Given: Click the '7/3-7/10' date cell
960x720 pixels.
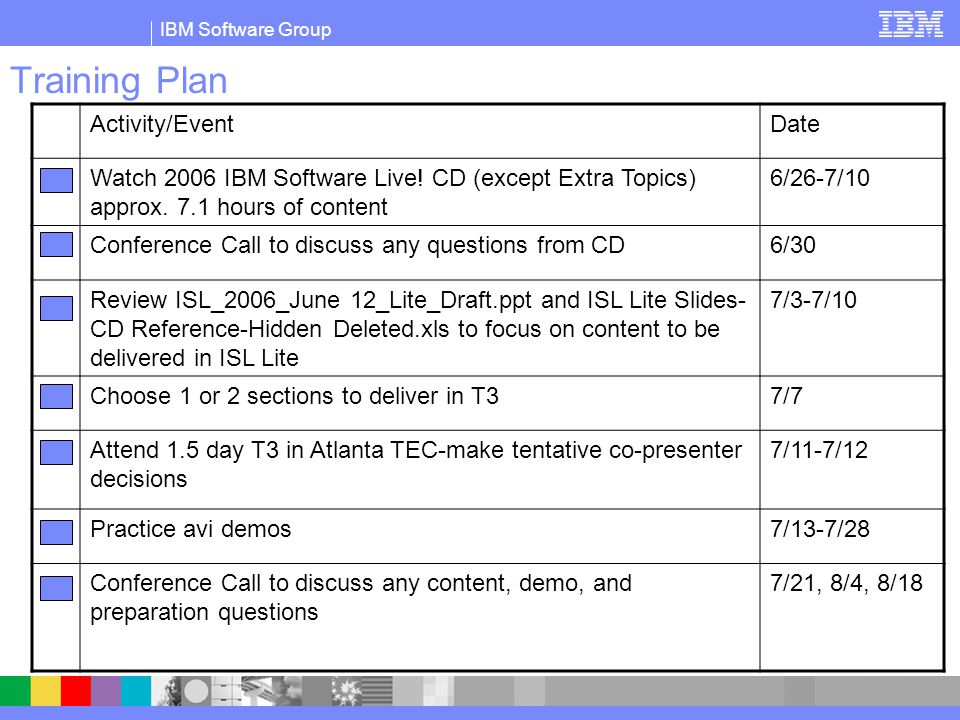Looking at the screenshot, I should pos(852,328).
